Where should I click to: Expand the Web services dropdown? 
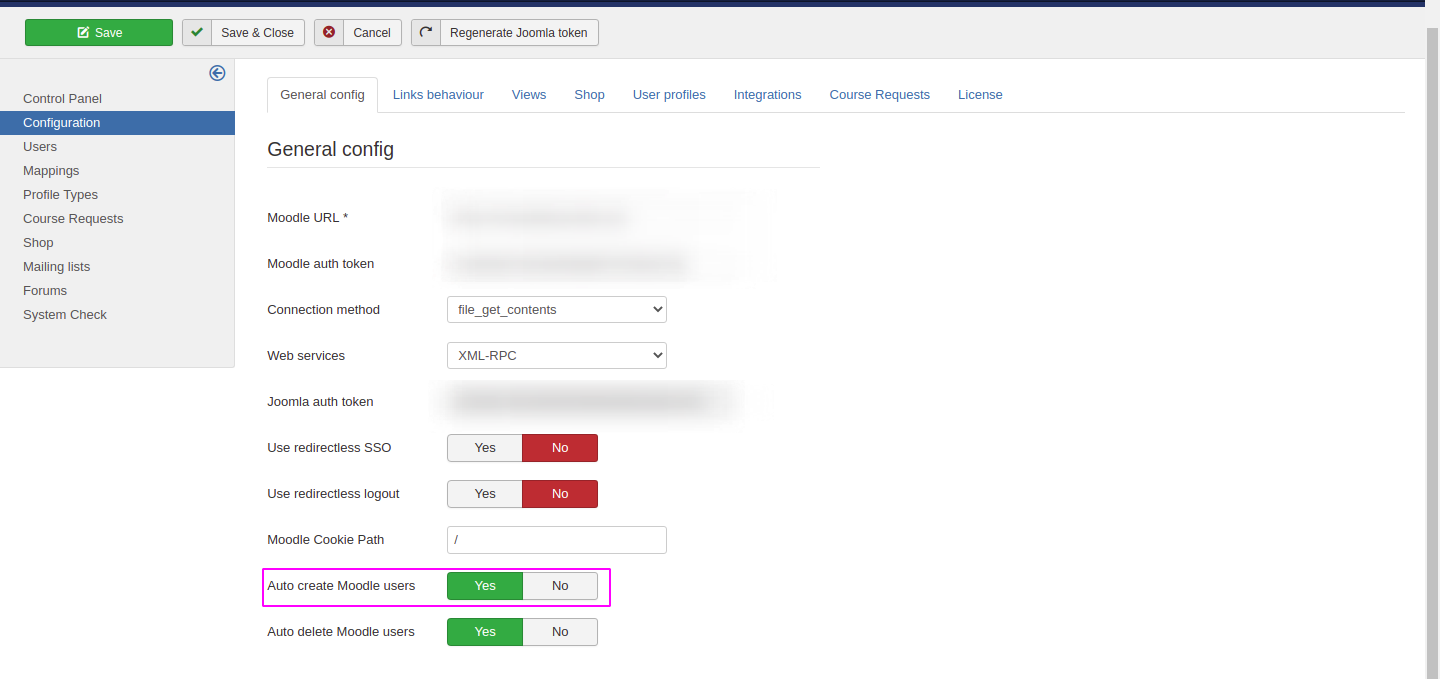(556, 356)
